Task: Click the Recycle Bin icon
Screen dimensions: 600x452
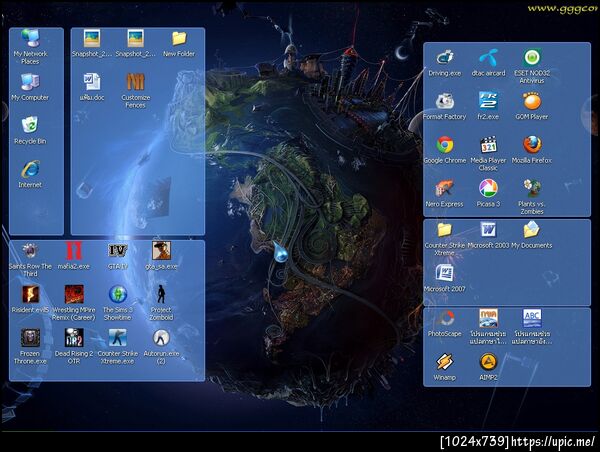Action: [30, 126]
